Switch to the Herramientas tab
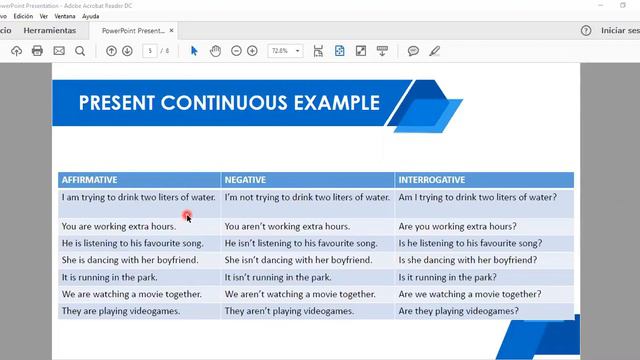Screen dimensions: 640x360 tap(50, 31)
